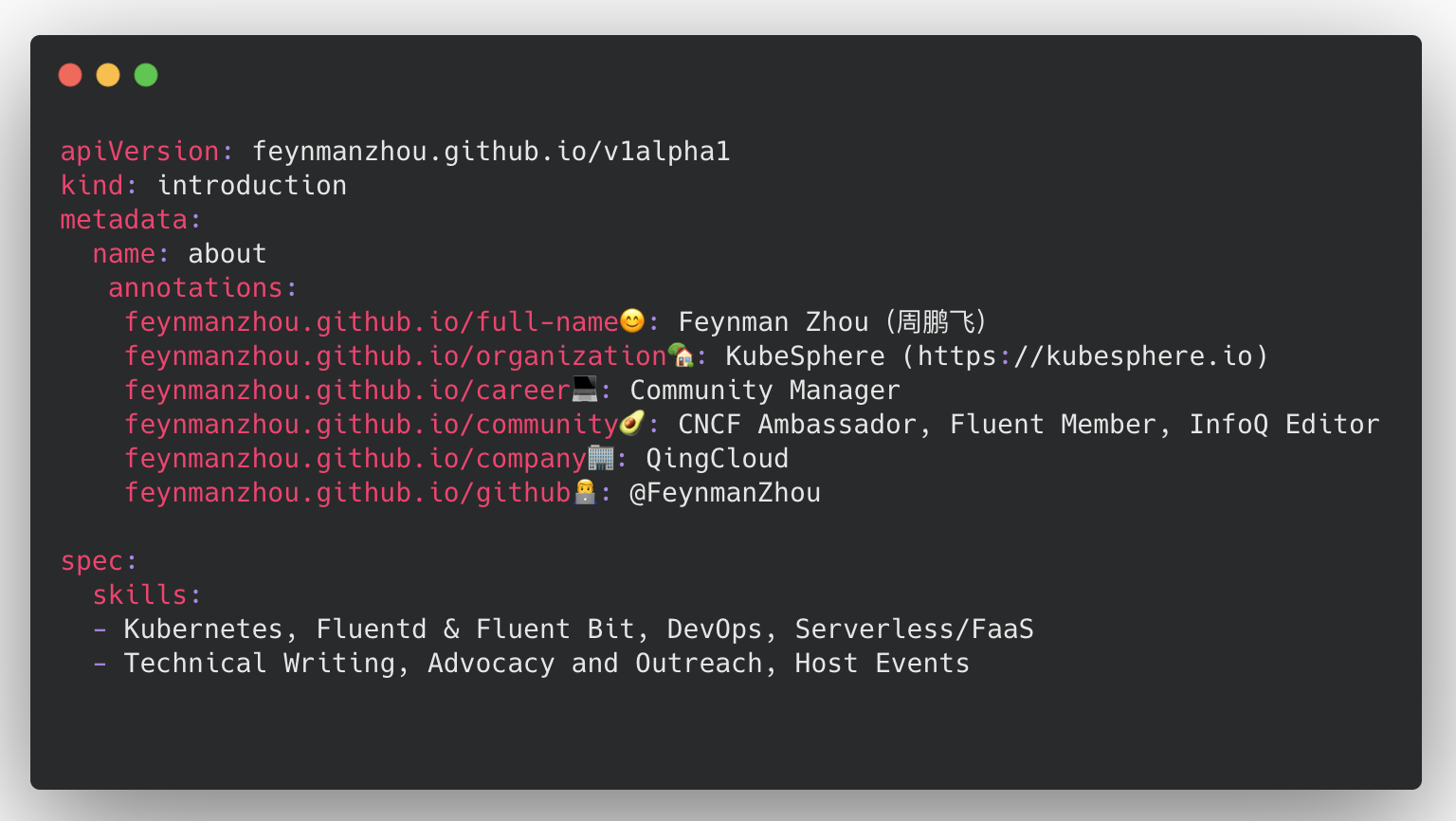
Task: Click the green maximize window dot
Action: point(146,75)
